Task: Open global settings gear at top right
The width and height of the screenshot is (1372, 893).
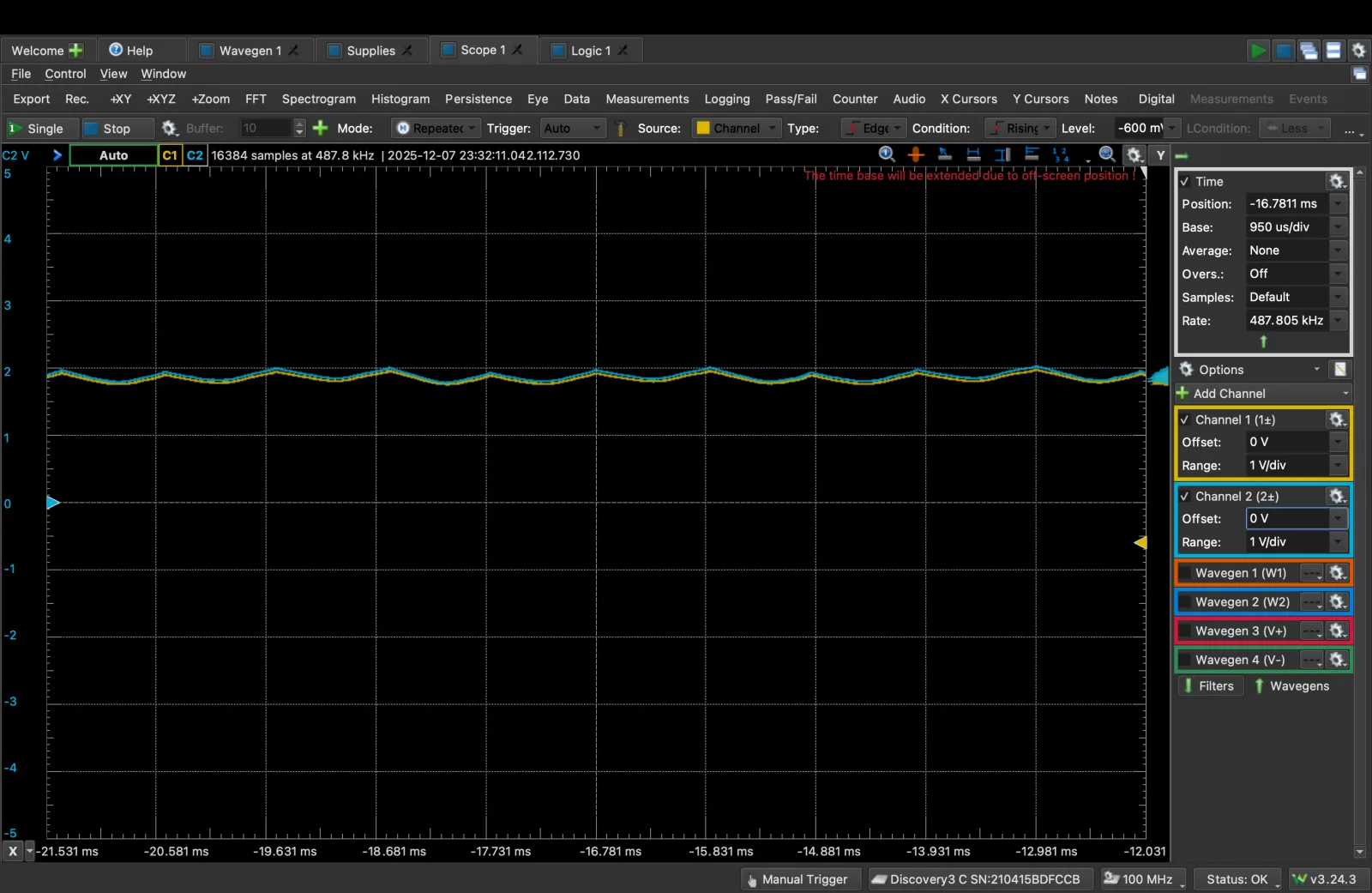Action: (1358, 51)
